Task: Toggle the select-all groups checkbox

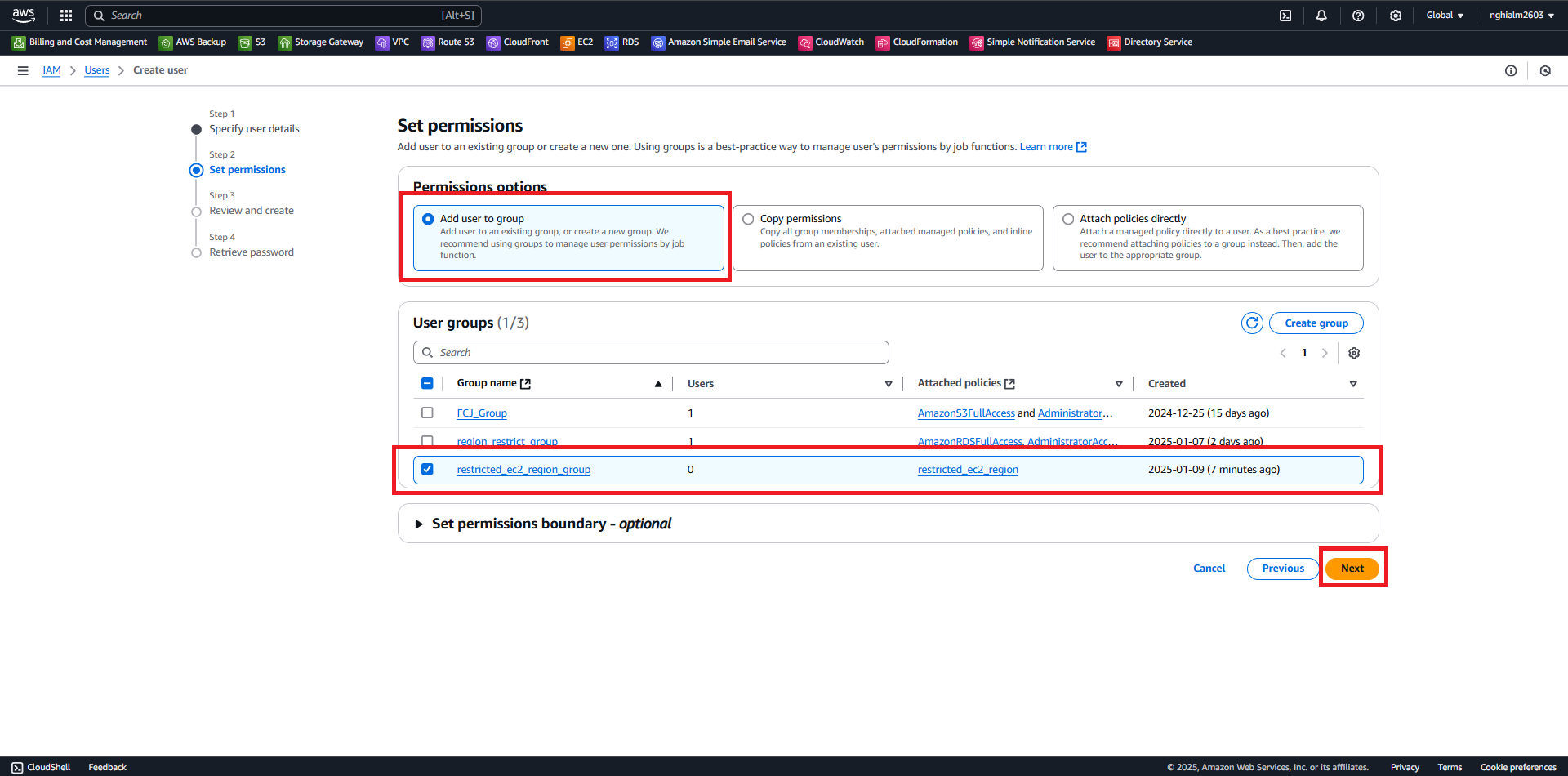Action: (x=427, y=383)
